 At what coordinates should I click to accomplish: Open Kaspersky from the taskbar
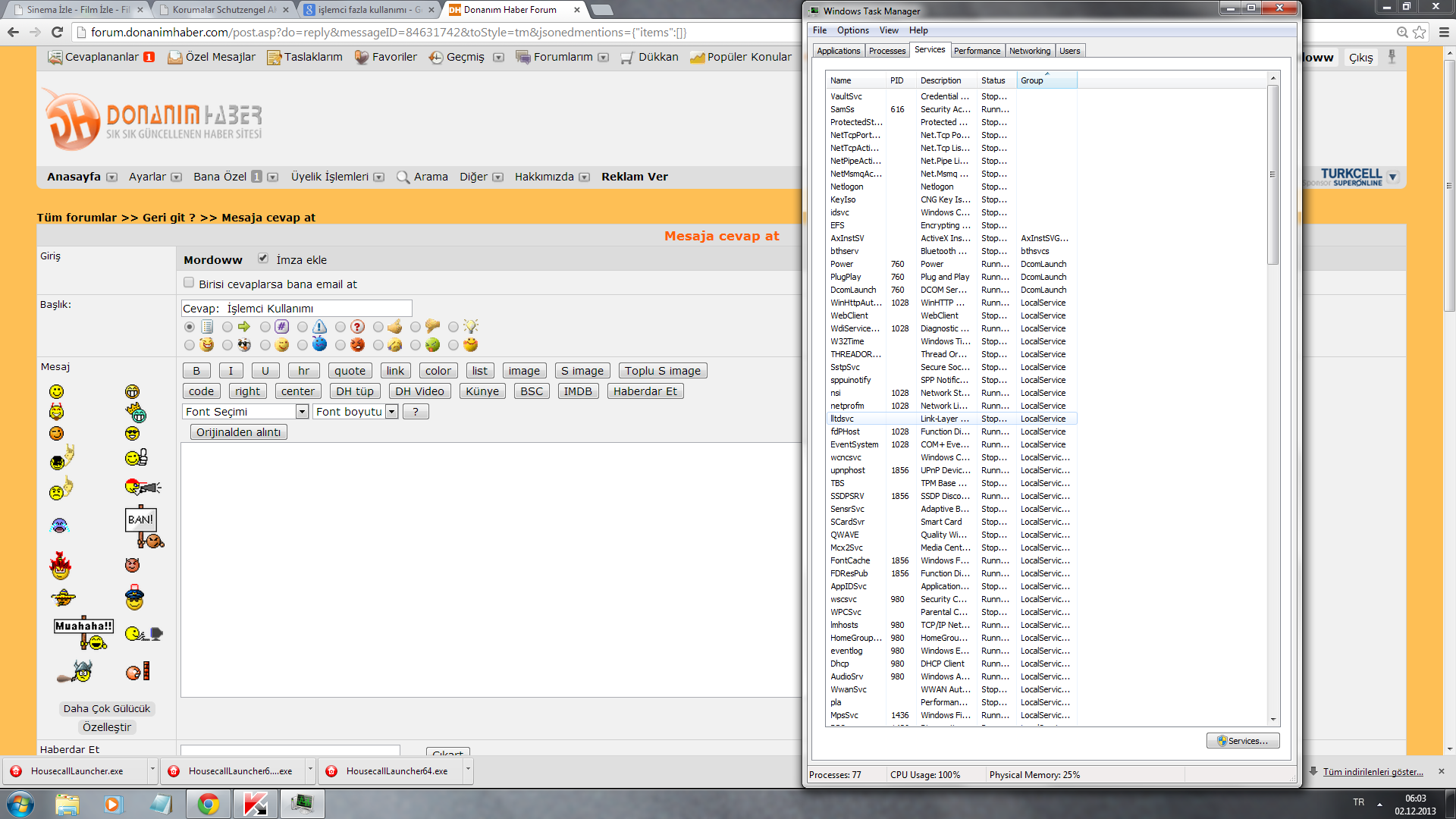pyautogui.click(x=255, y=804)
